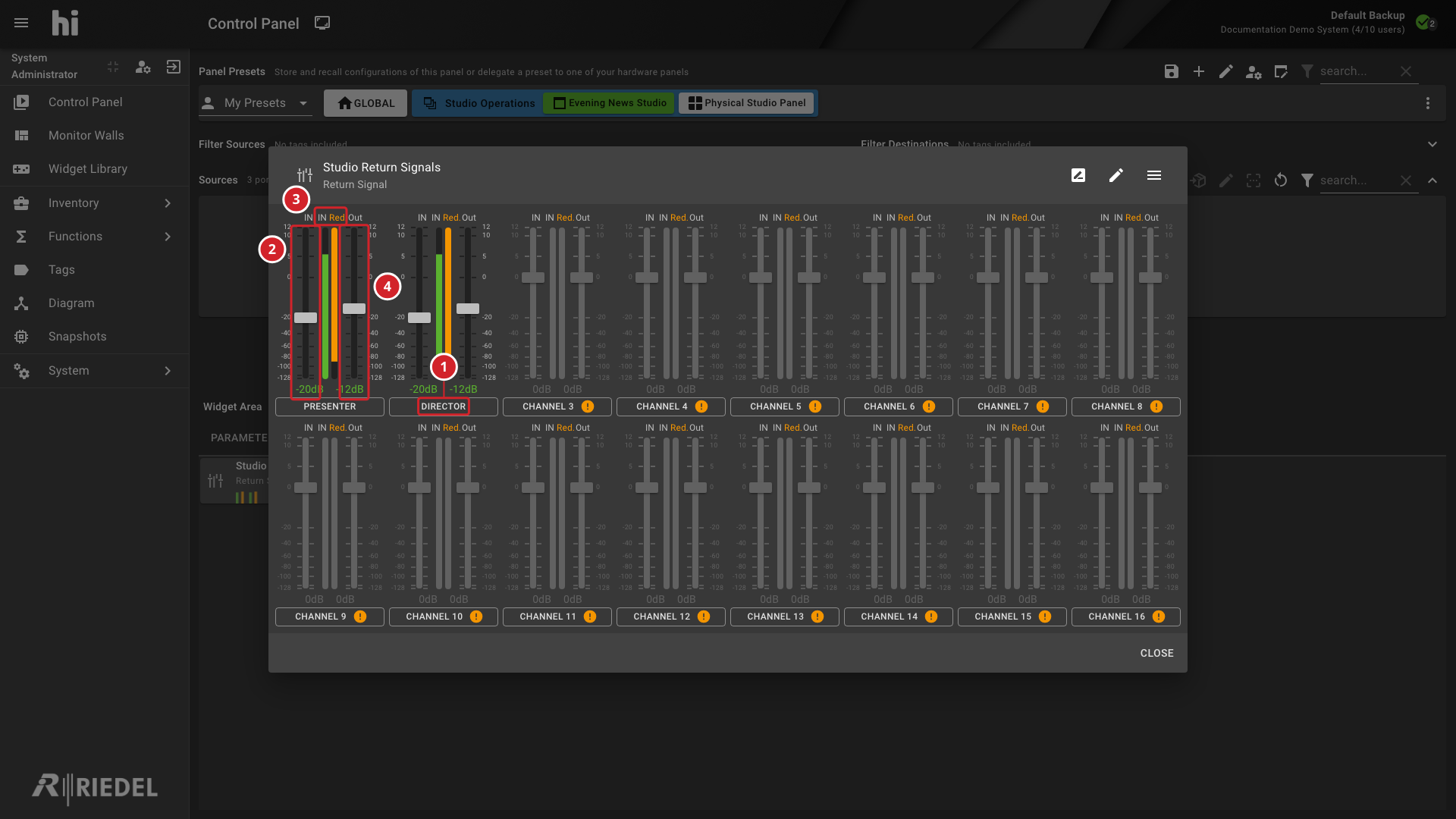This screenshot has width=1456, height=819.
Task: Select the Physical Studio Panel preset
Action: [747, 103]
